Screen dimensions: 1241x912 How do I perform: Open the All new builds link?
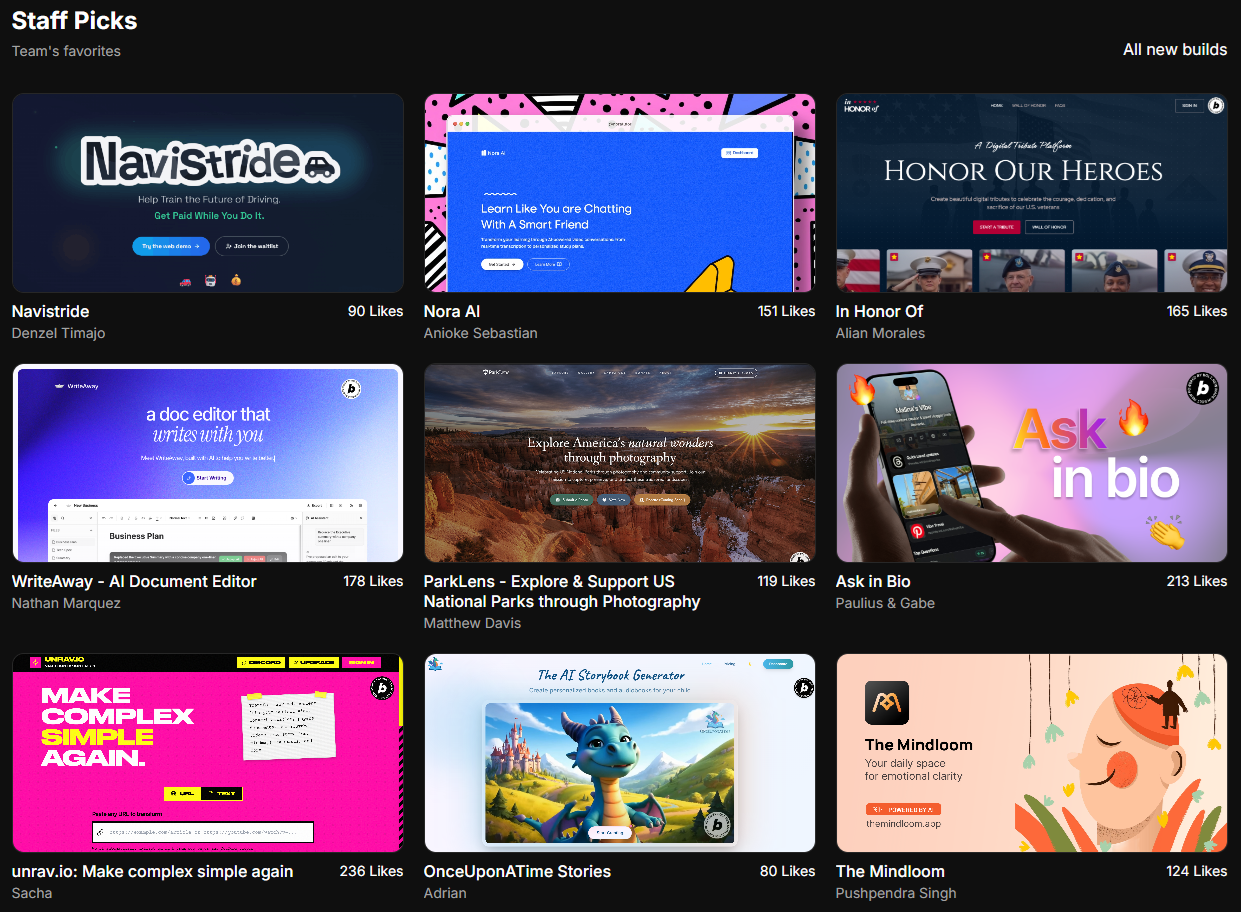tap(1174, 50)
